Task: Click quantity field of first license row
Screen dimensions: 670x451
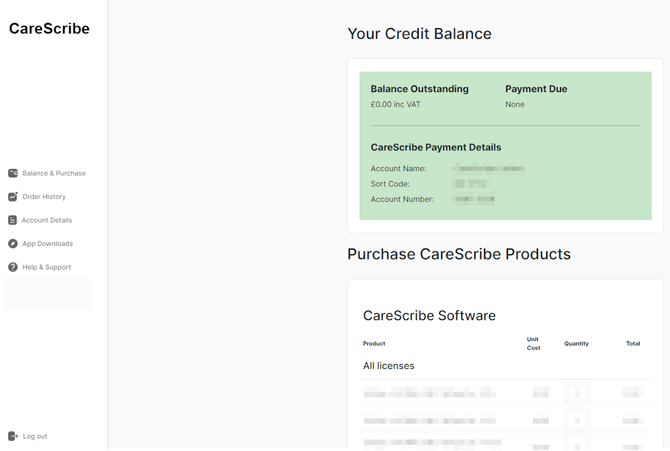Action: tap(577, 393)
